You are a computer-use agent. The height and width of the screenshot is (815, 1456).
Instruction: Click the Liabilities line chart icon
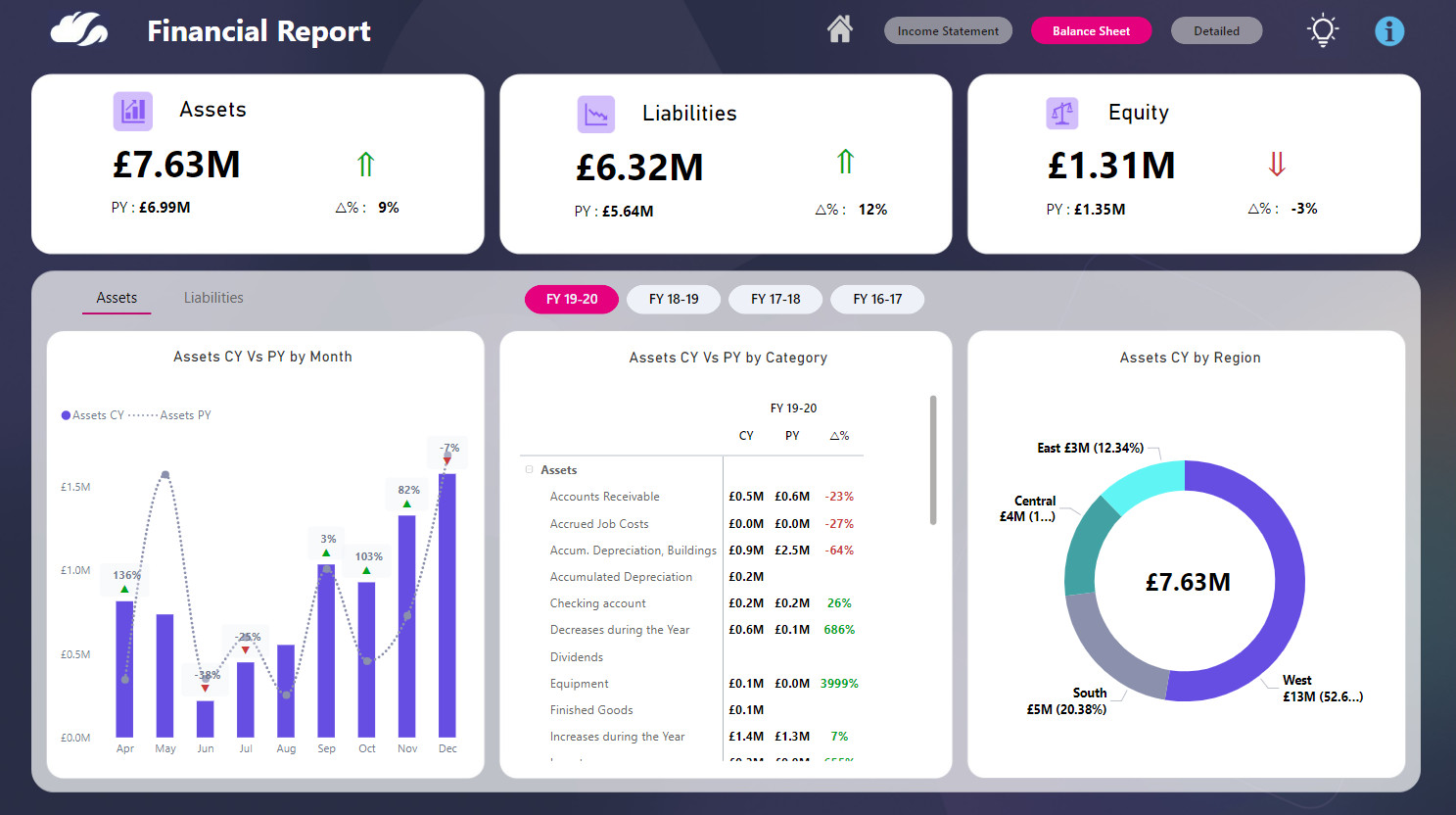coord(596,115)
